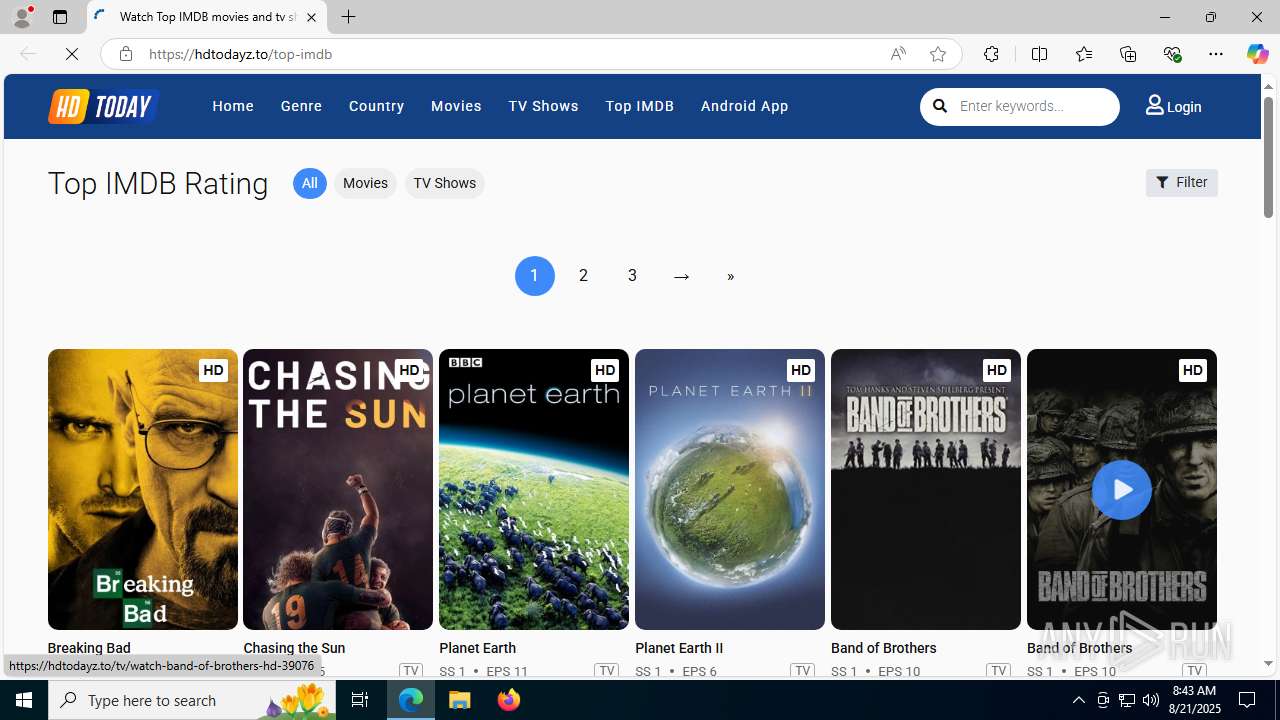Open the Android App page

click(x=744, y=106)
